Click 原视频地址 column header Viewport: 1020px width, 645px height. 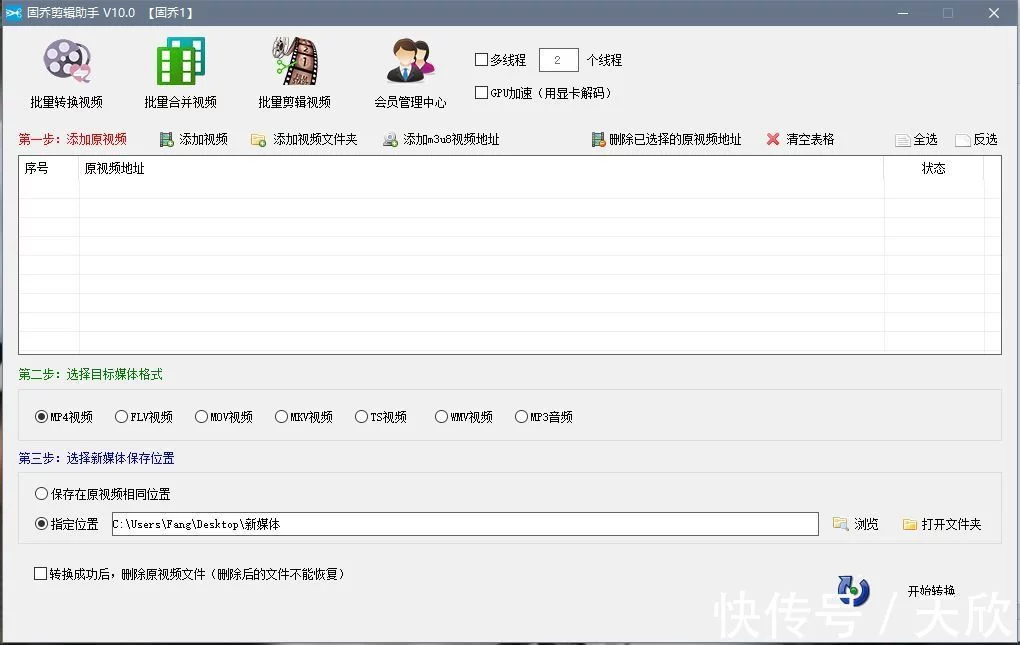[481, 168]
